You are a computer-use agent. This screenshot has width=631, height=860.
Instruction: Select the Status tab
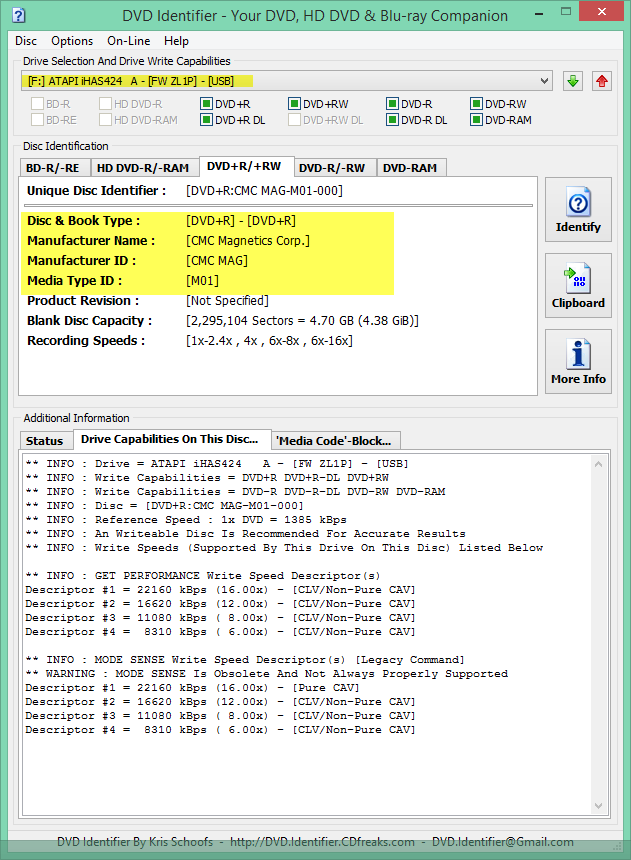[45, 441]
